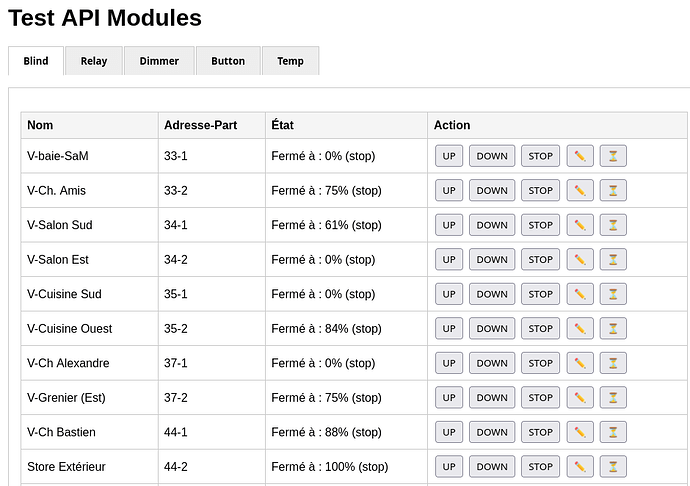Click UP for V-Ch. Amis
690x486 pixels.
click(449, 191)
